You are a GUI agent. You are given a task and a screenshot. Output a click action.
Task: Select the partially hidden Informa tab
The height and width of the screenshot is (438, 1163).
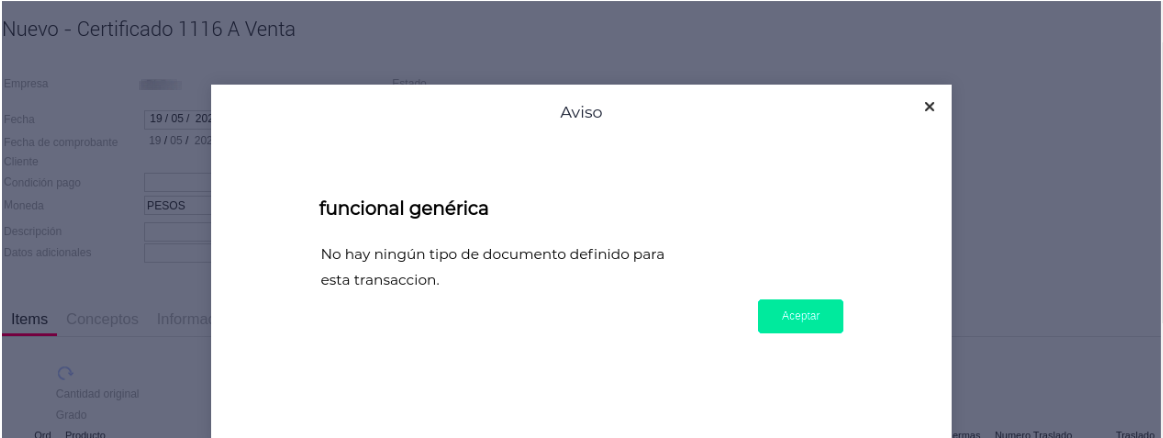pyautogui.click(x=183, y=319)
